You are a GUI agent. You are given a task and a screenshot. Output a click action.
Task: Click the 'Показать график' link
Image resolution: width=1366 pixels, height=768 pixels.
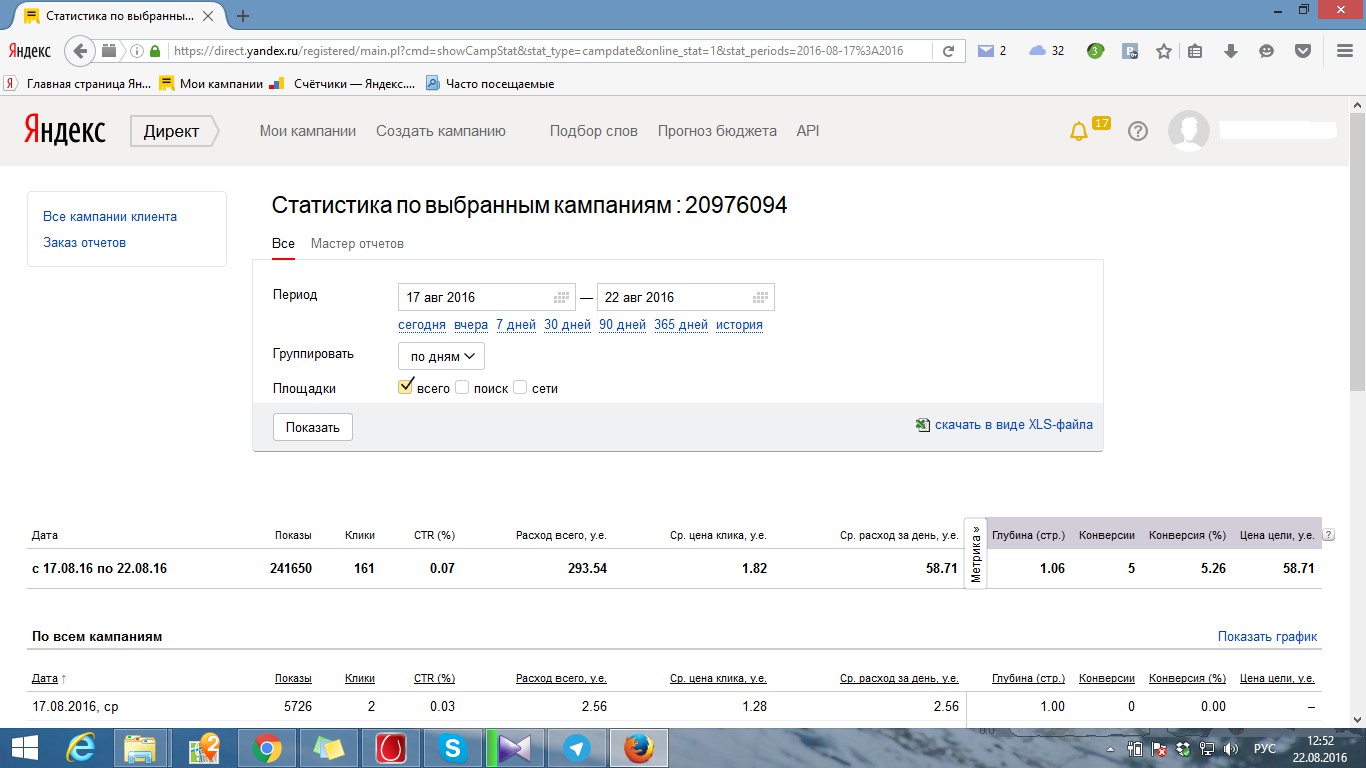coord(1267,636)
